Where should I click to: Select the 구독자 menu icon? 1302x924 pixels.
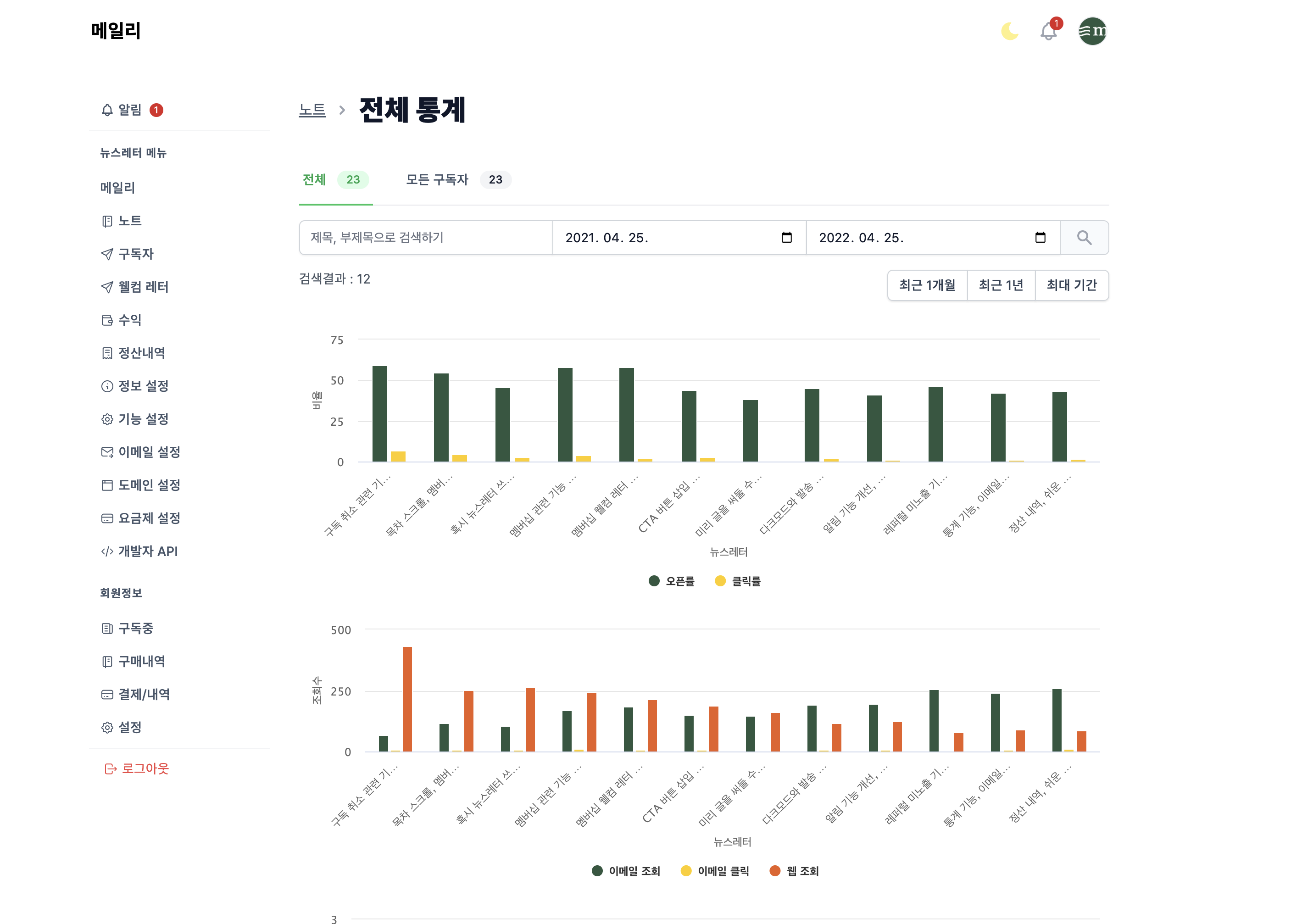click(x=108, y=254)
